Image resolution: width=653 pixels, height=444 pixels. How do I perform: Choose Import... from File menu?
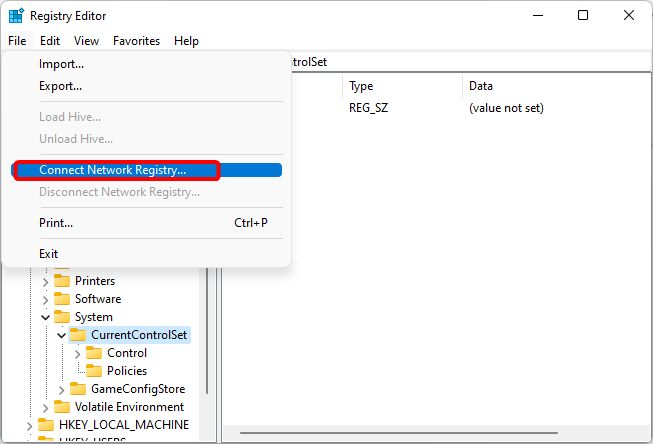[147, 64]
